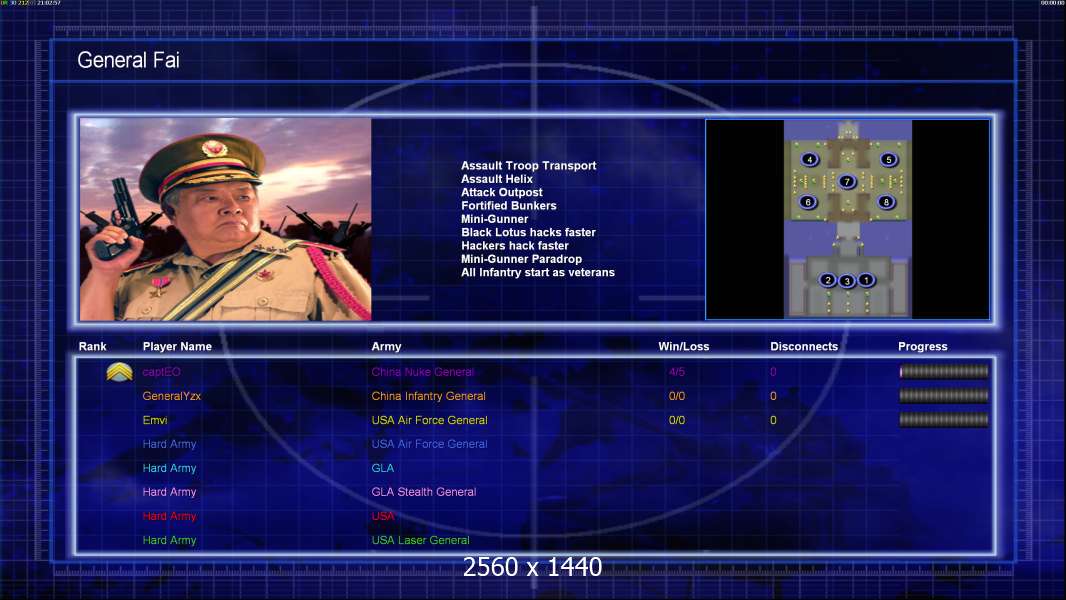The image size is (1066, 600).
Task: Click GeneralYzx's disconnects count
Action: pos(773,396)
